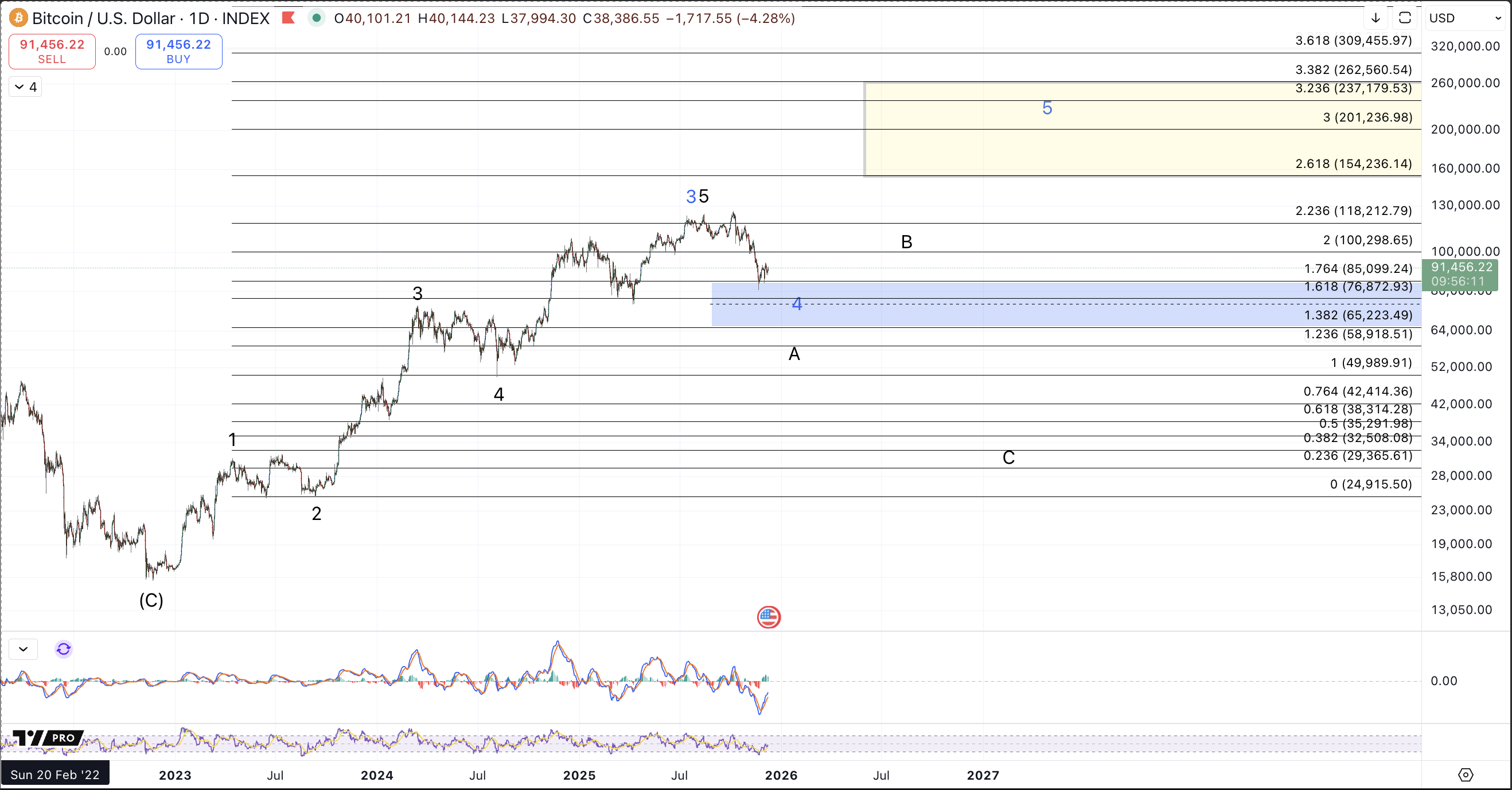Click the current price label 91,456.22 on axis
Screen dimensions: 1512x790
pos(1461,267)
